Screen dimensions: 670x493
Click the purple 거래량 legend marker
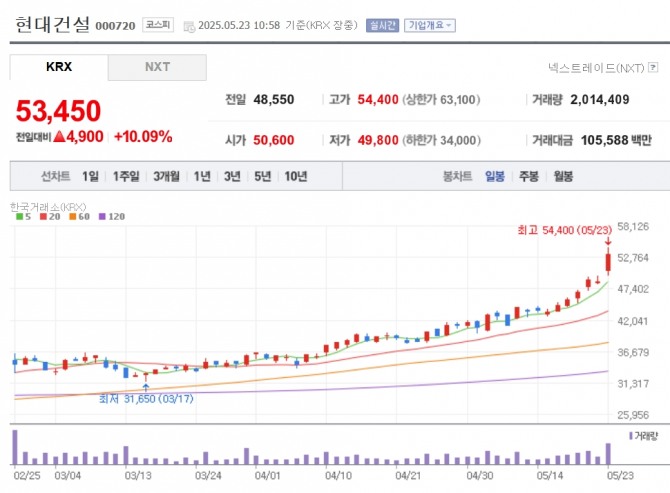click(x=632, y=436)
